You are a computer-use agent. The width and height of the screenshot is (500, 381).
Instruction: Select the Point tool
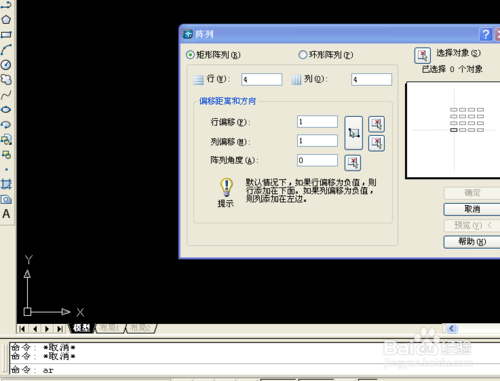click(6, 170)
